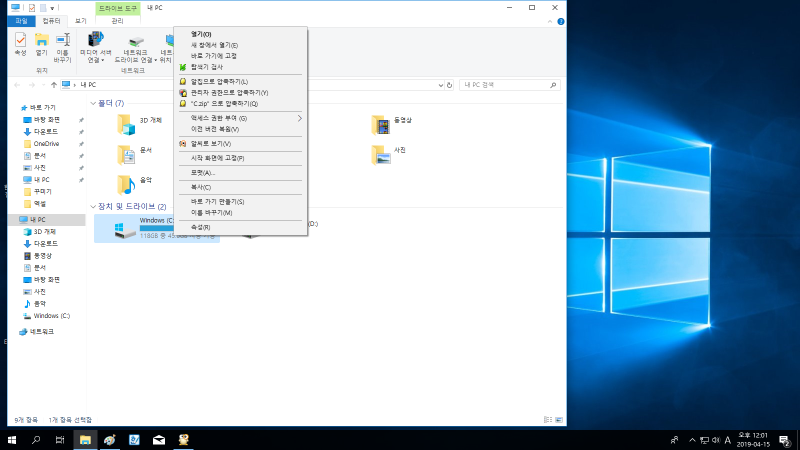Choose 관리자 권한으로 압축하기(Y) menu item
800x450 pixels.
pos(240,93)
